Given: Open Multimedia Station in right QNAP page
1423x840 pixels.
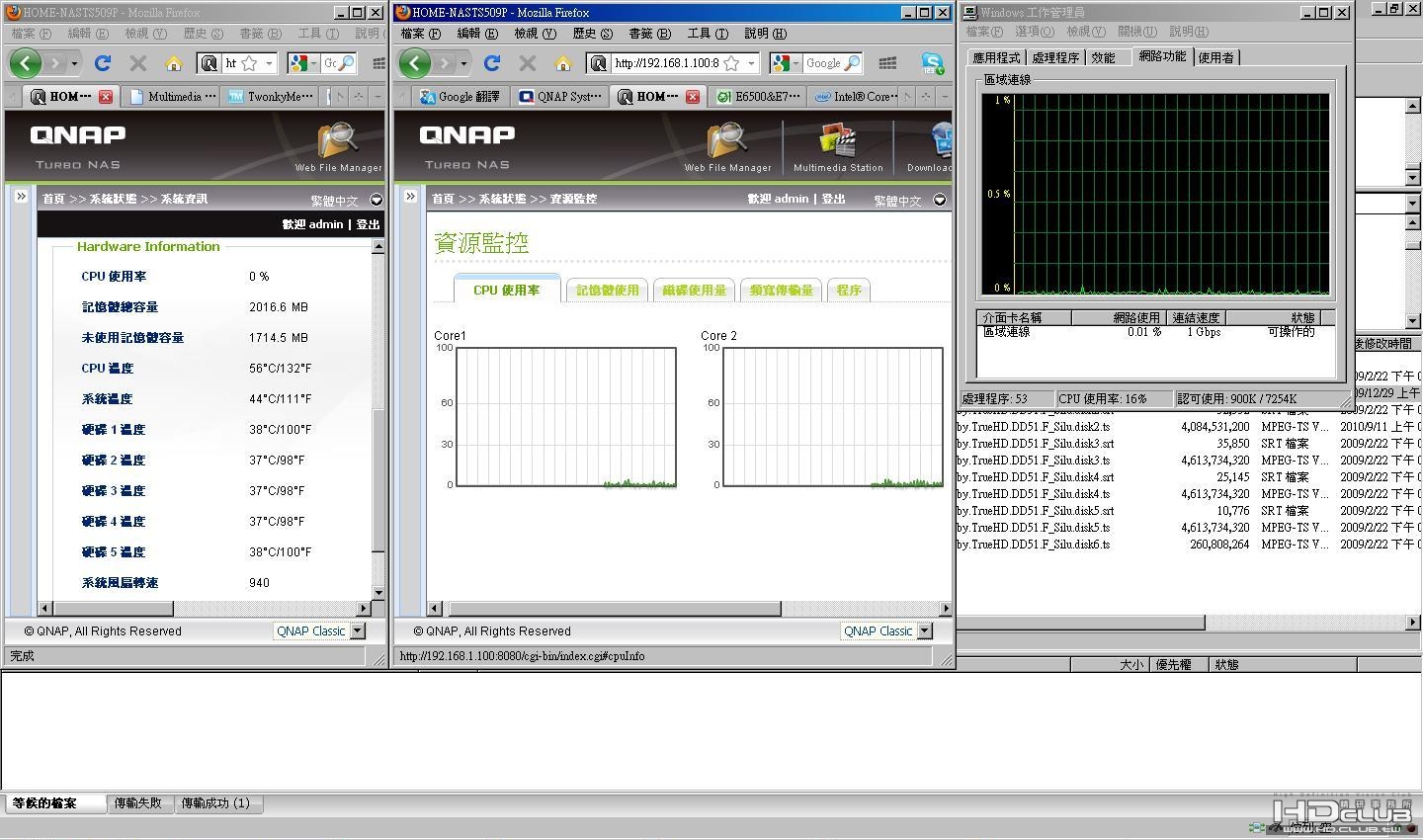Looking at the screenshot, I should tap(838, 146).
